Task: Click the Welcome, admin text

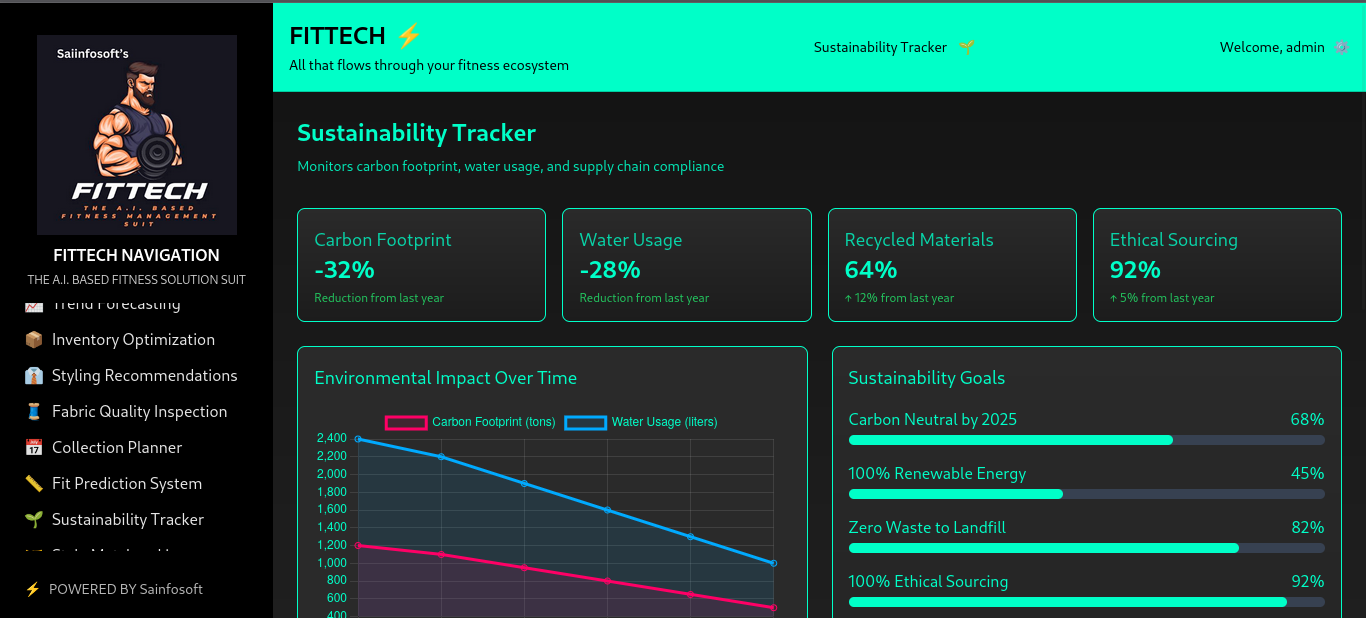Action: click(1271, 47)
